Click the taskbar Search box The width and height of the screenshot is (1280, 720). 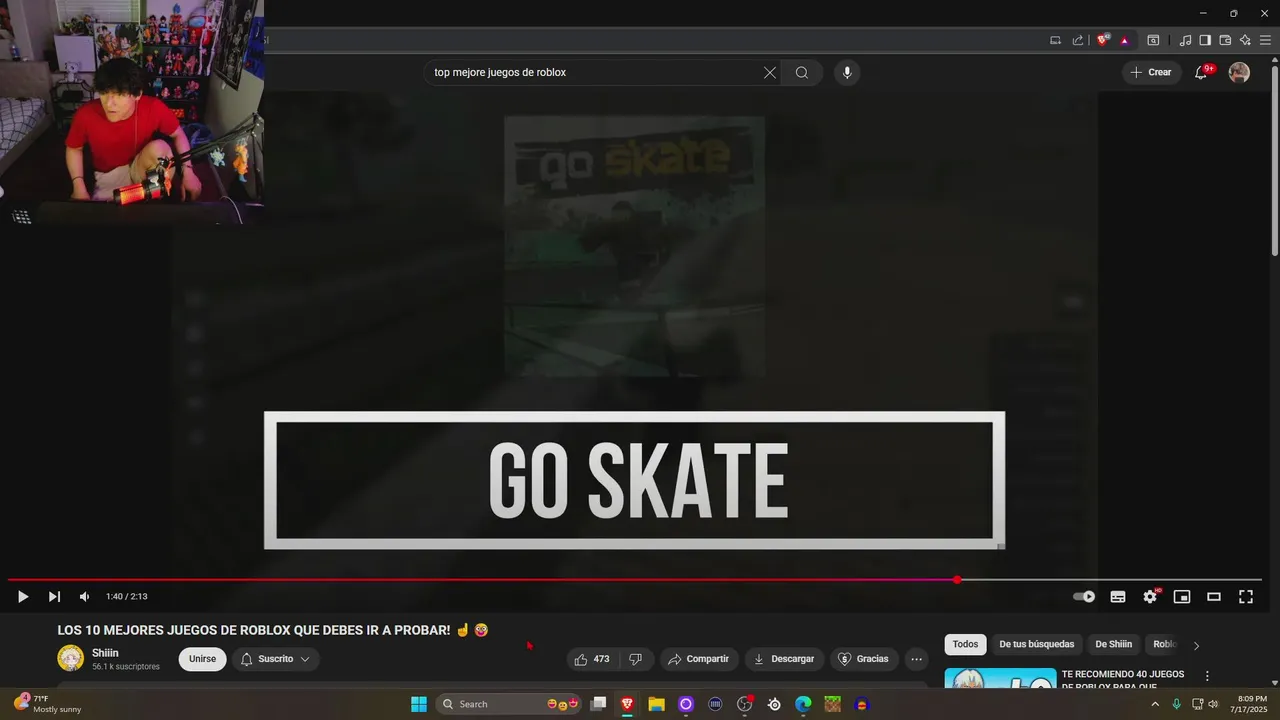tap(511, 704)
